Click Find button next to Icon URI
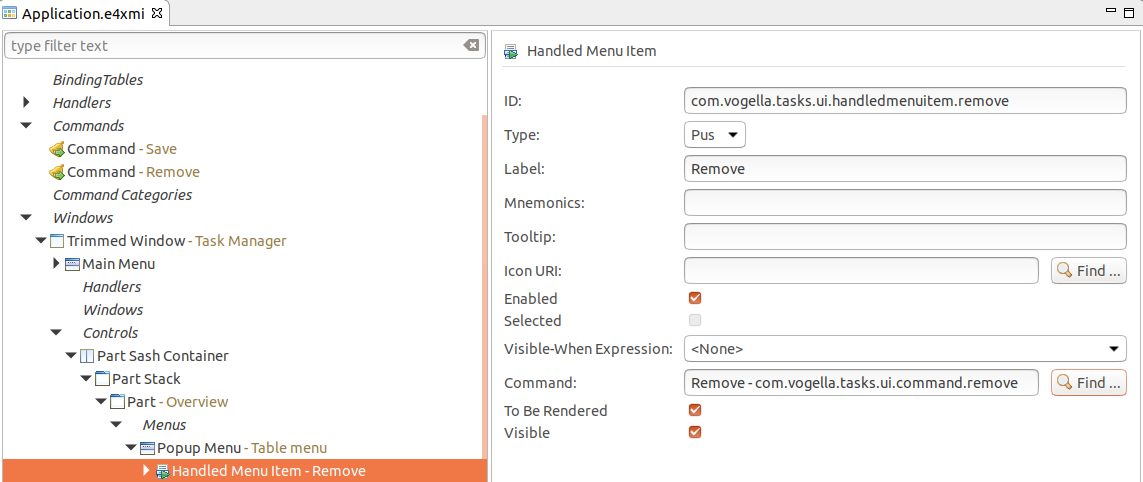Screen dimensions: 1143x482 point(1088,271)
